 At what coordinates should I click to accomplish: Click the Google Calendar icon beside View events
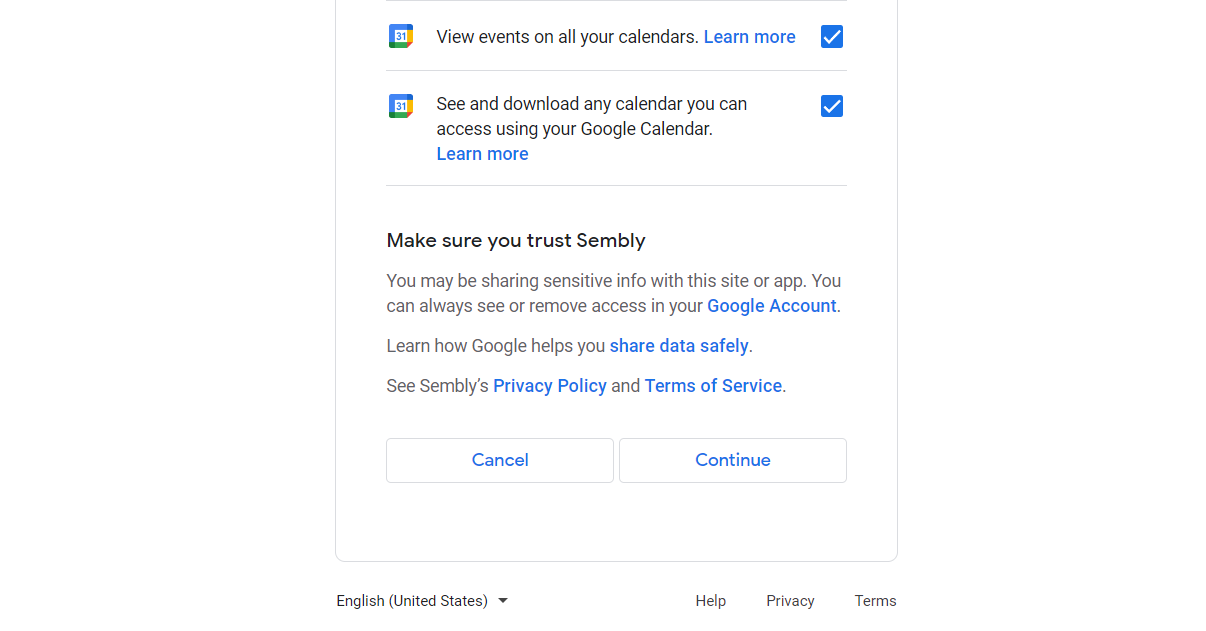point(401,36)
